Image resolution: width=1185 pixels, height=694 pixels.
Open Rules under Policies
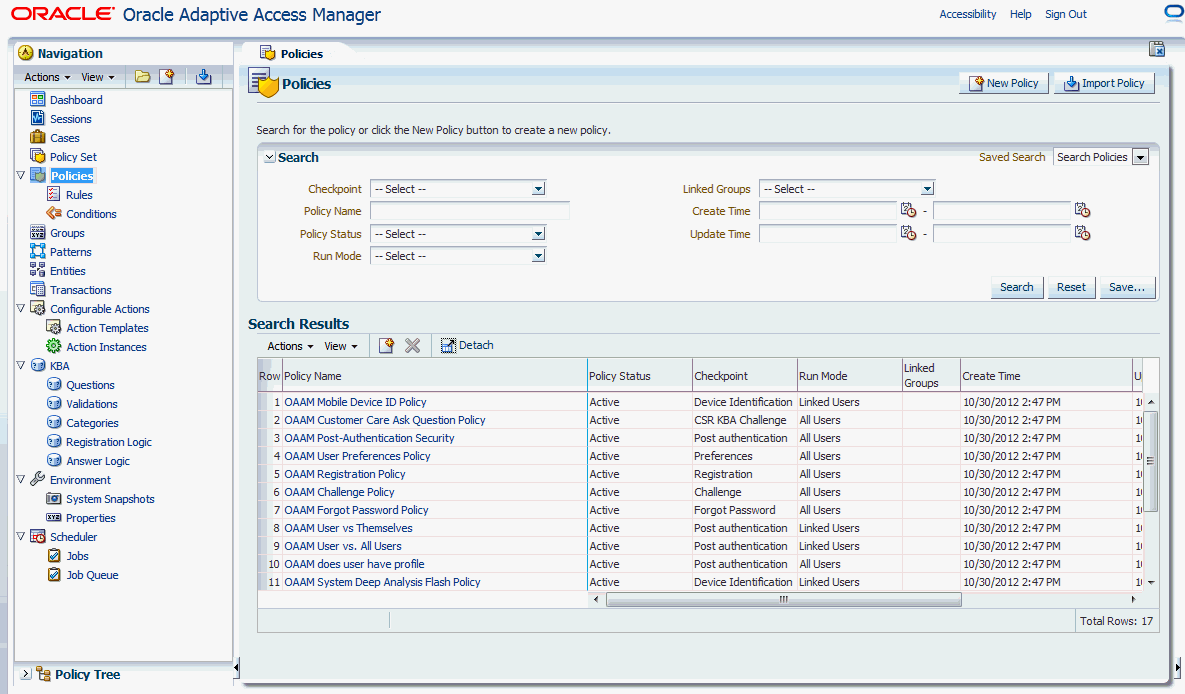(79, 194)
